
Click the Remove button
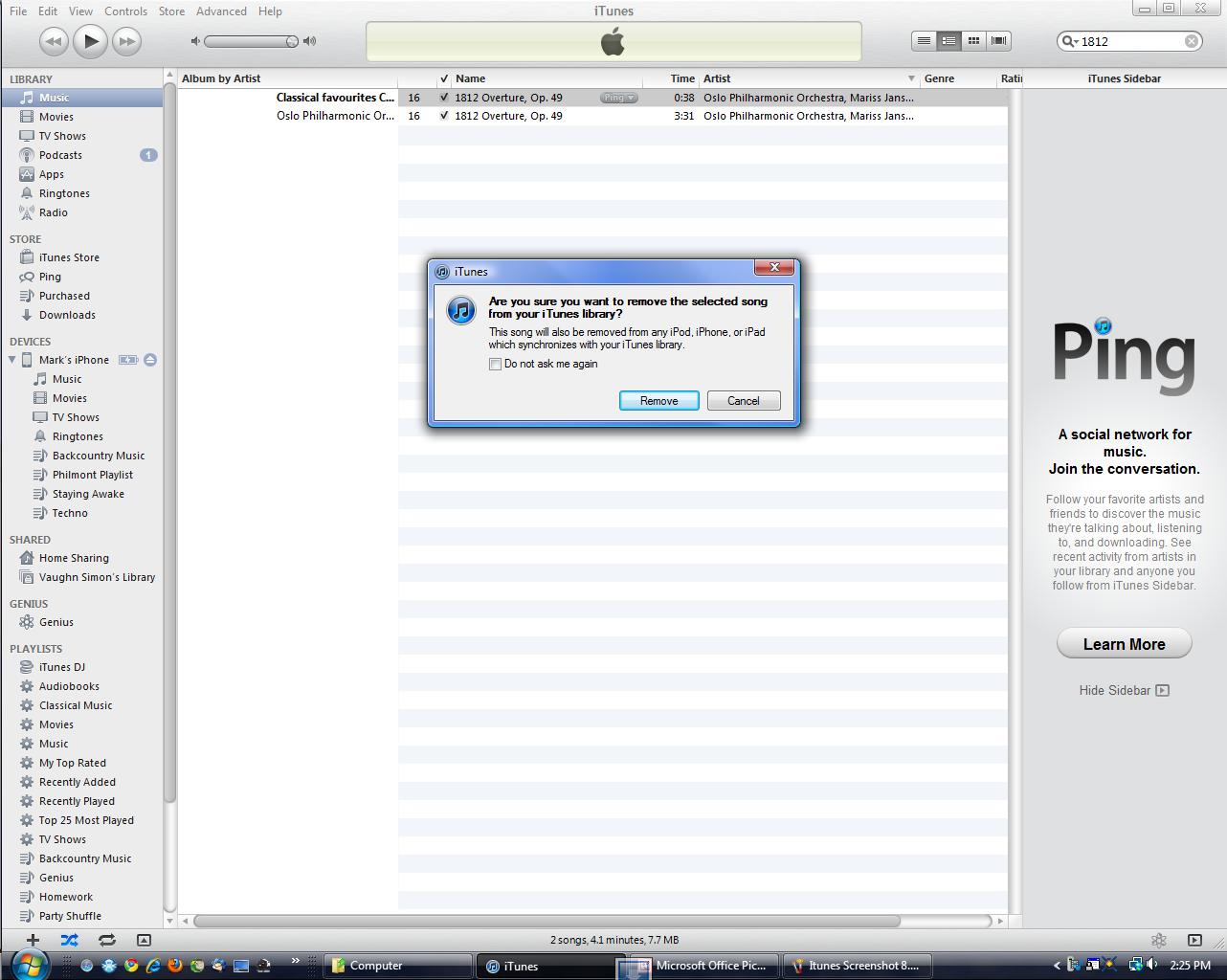coord(658,401)
